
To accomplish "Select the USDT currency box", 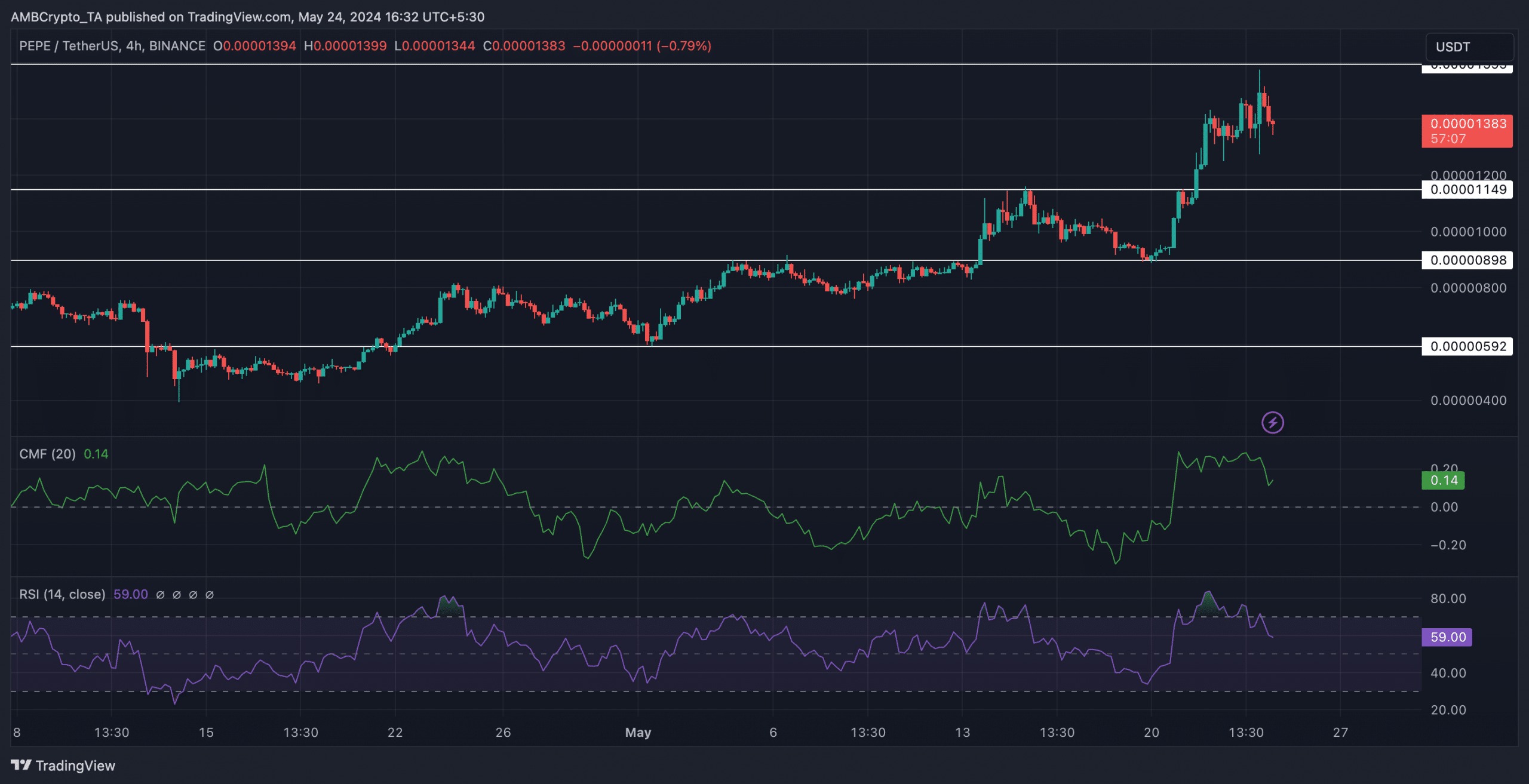I will pyautogui.click(x=1470, y=47).
